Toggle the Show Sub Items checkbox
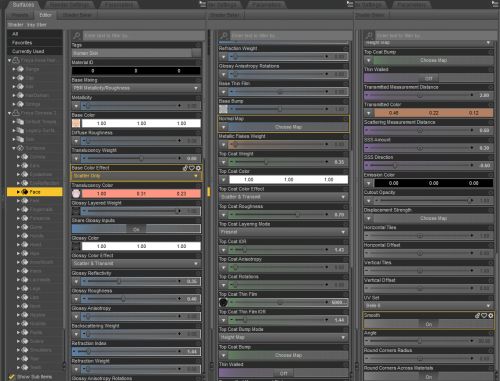Viewport: 500px width, 381px height. coord(12,377)
